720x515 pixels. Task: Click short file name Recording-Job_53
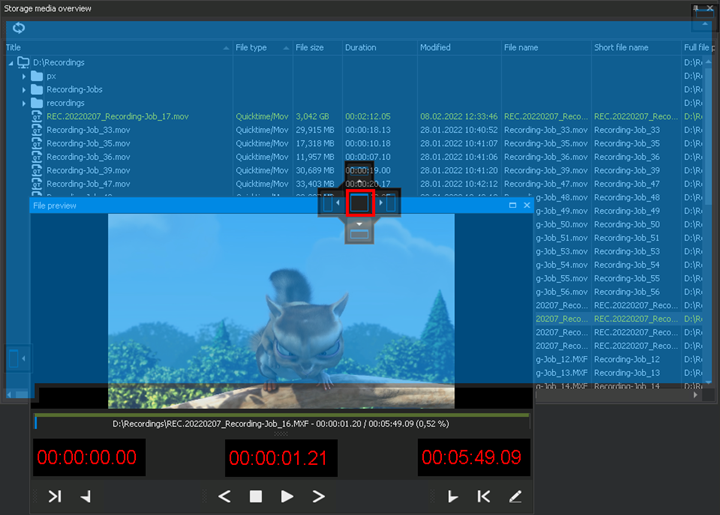pyautogui.click(x=627, y=252)
